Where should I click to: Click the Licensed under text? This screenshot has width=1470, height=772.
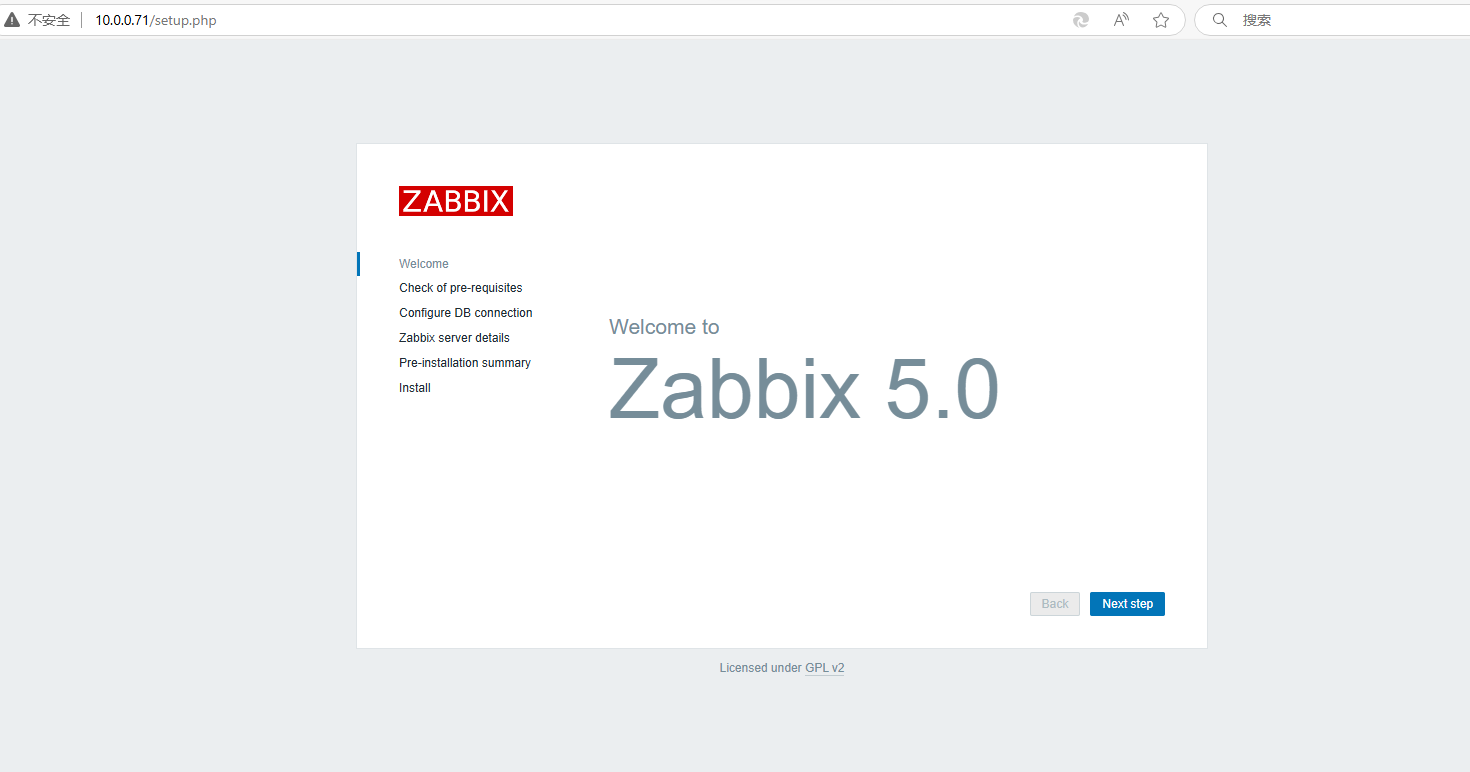click(760, 668)
